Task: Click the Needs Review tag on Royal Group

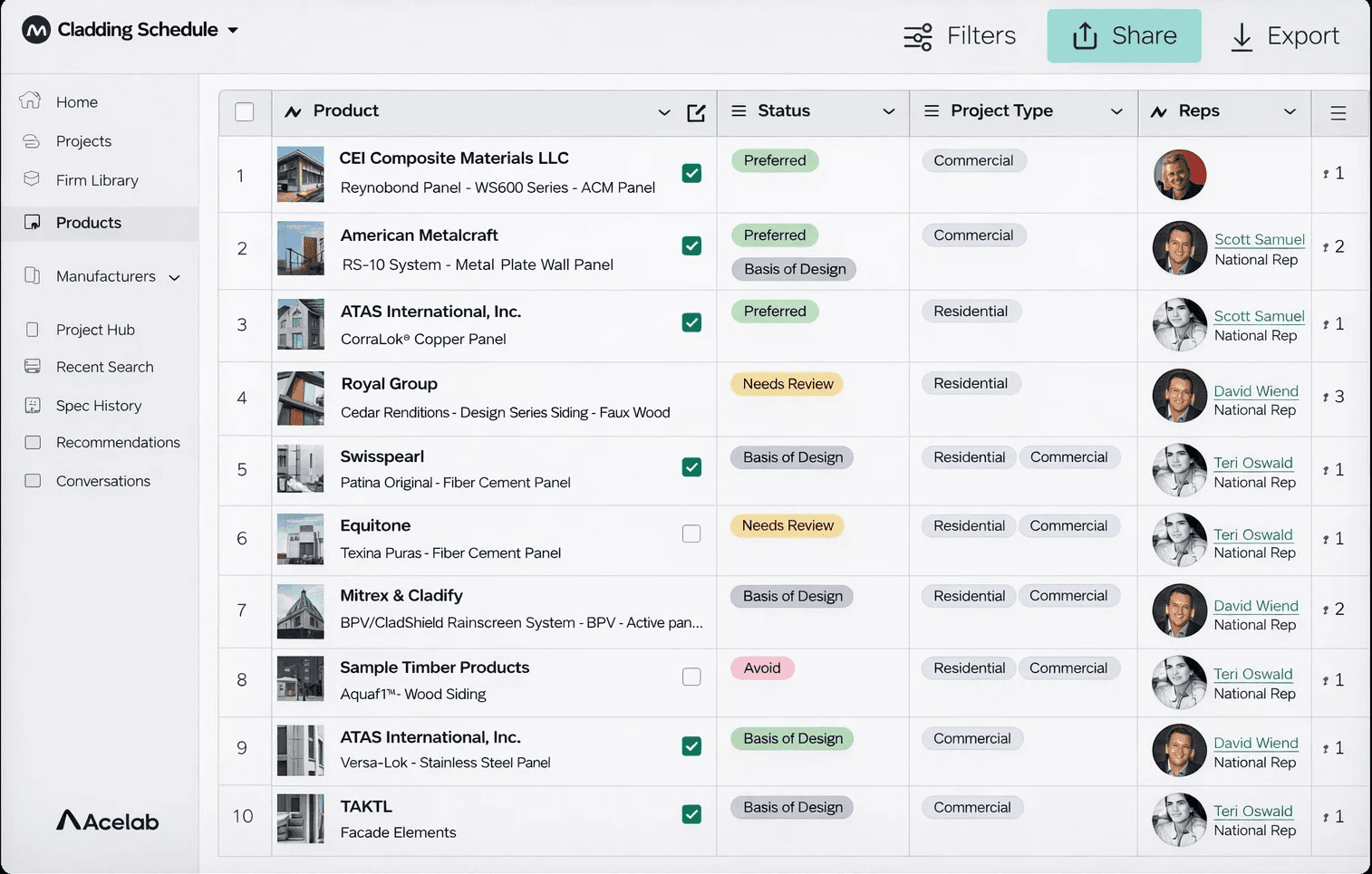Action: pos(787,384)
